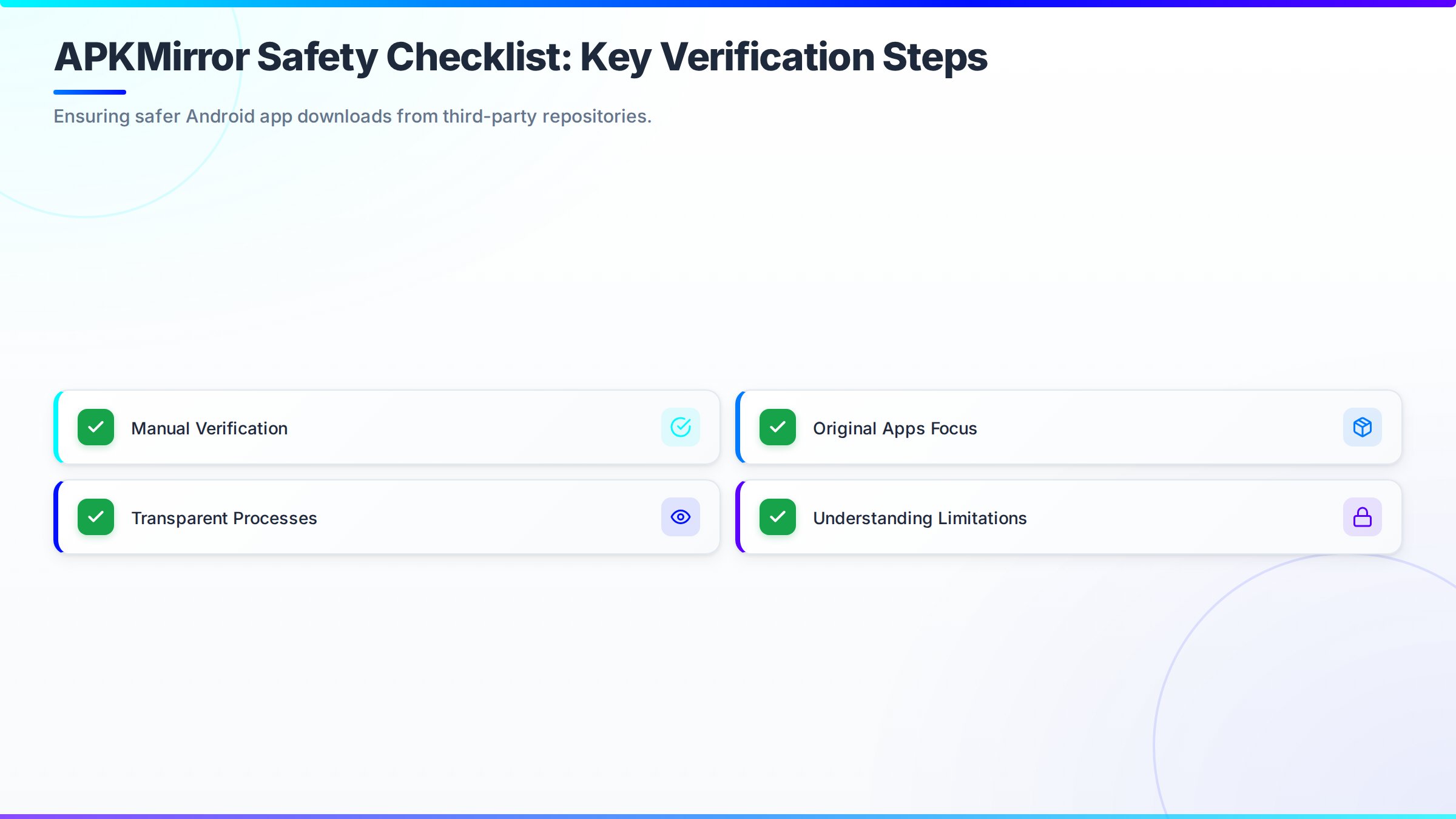This screenshot has width=1456, height=819.
Task: Toggle the Transparent Processes green checkbox
Action: pos(96,517)
